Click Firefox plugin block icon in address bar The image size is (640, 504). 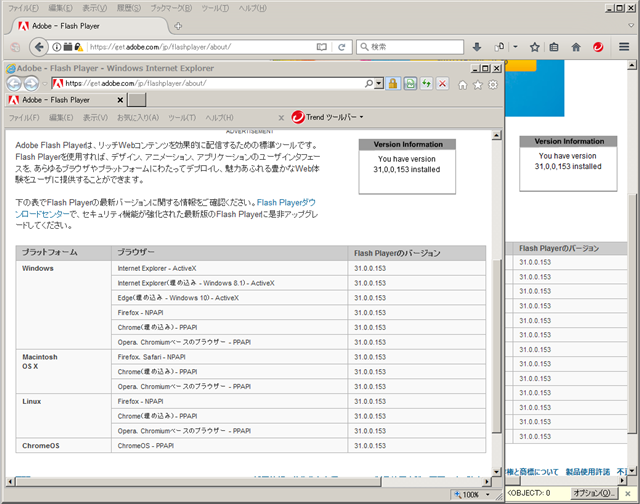[x=68, y=47]
